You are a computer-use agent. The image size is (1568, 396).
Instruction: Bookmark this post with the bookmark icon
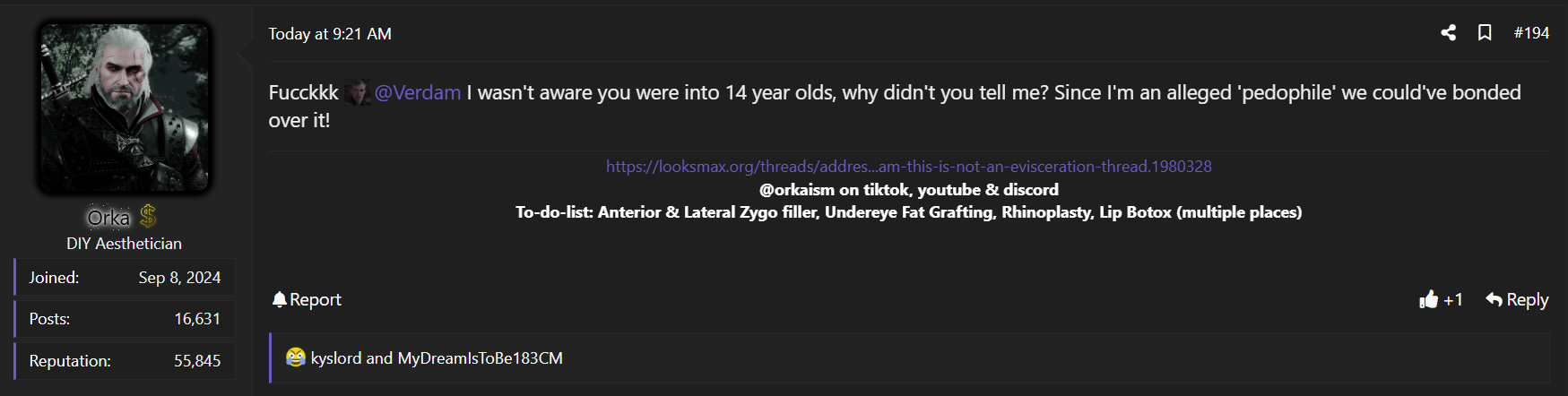pos(1485,33)
